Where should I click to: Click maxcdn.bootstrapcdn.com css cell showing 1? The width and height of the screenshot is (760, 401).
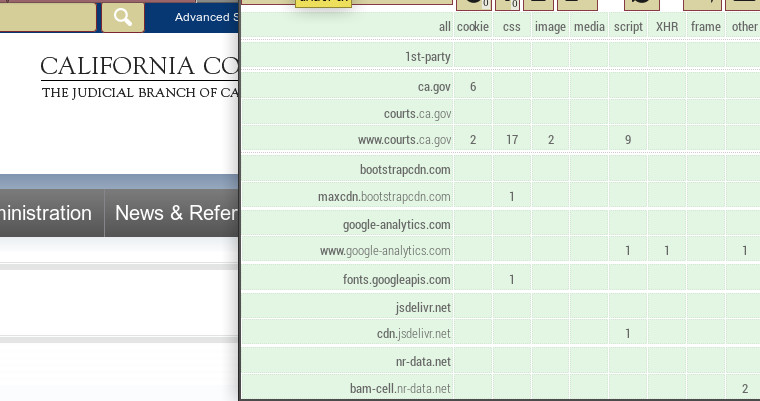[512, 196]
